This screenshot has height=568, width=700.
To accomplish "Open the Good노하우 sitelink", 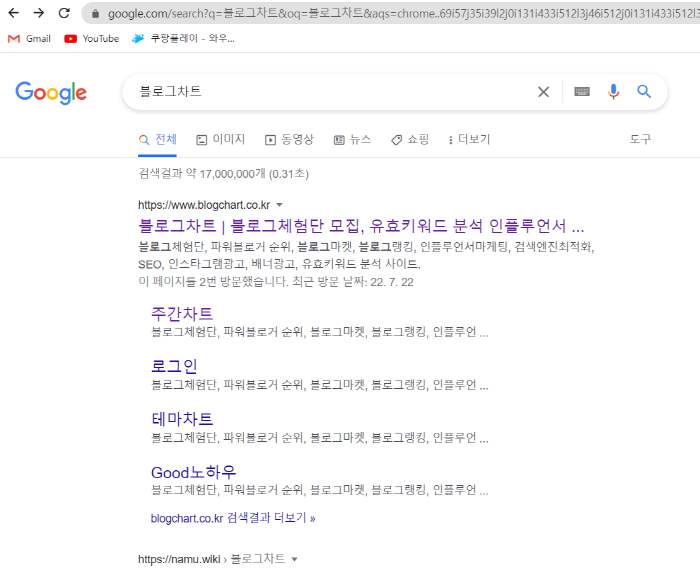I will [x=193, y=472].
